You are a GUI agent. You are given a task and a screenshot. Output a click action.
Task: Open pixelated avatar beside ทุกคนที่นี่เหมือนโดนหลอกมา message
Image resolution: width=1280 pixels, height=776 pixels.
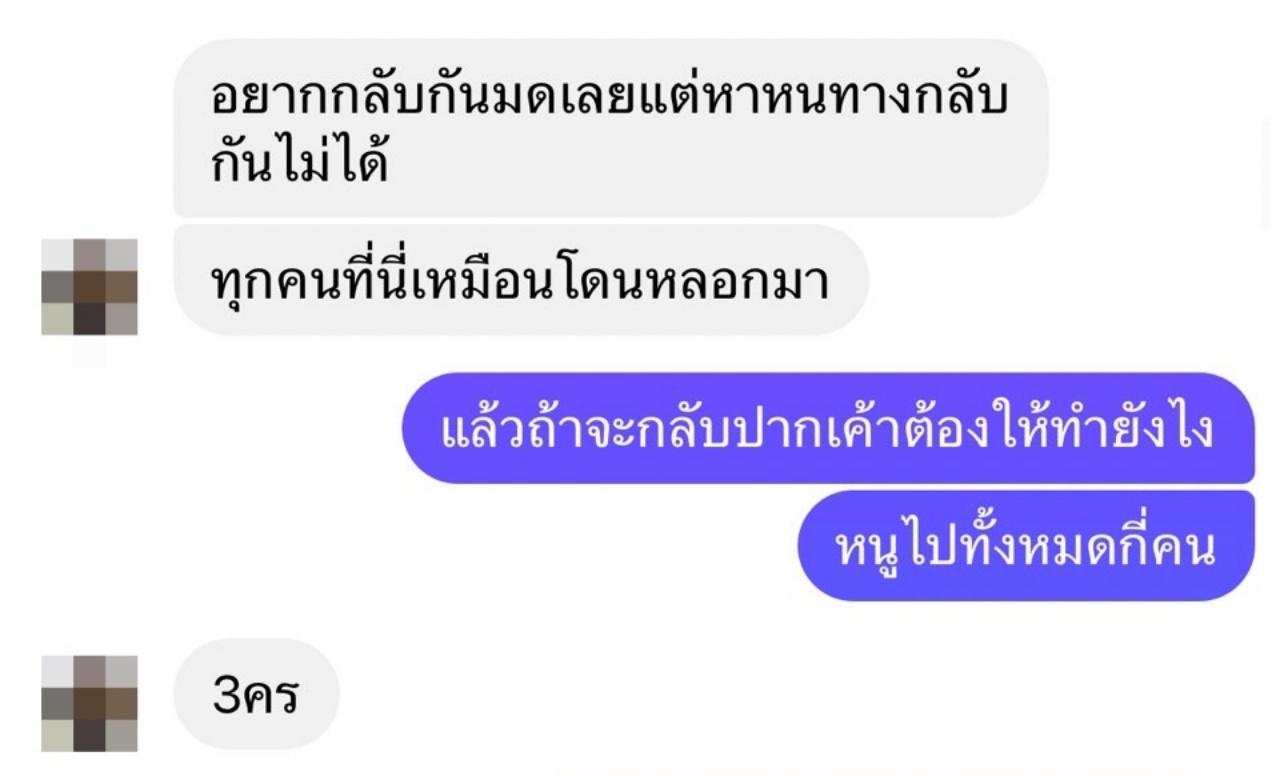[x=89, y=286]
